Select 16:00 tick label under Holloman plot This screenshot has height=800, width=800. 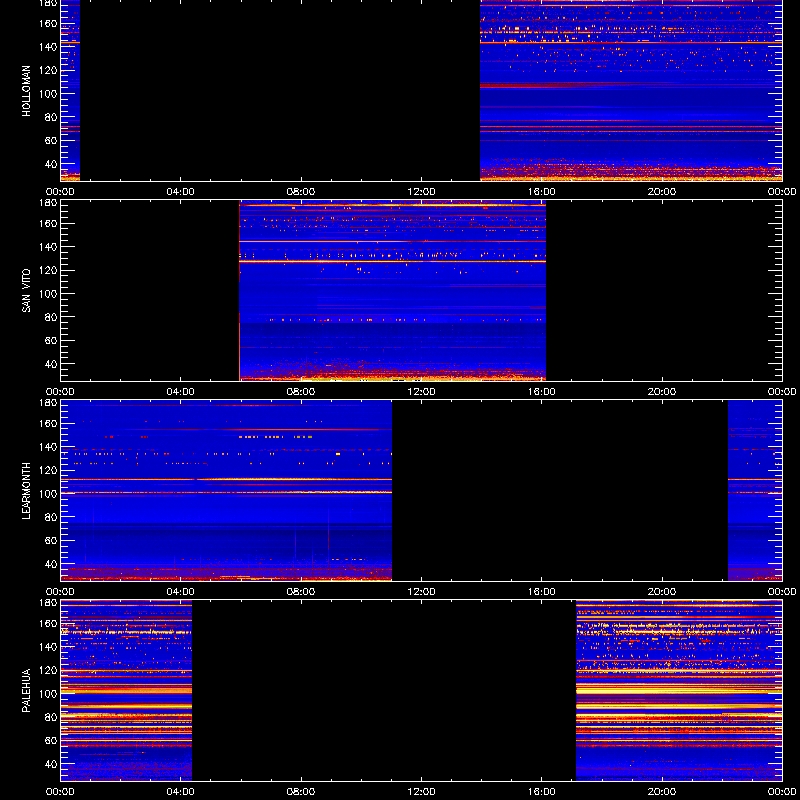tap(542, 192)
